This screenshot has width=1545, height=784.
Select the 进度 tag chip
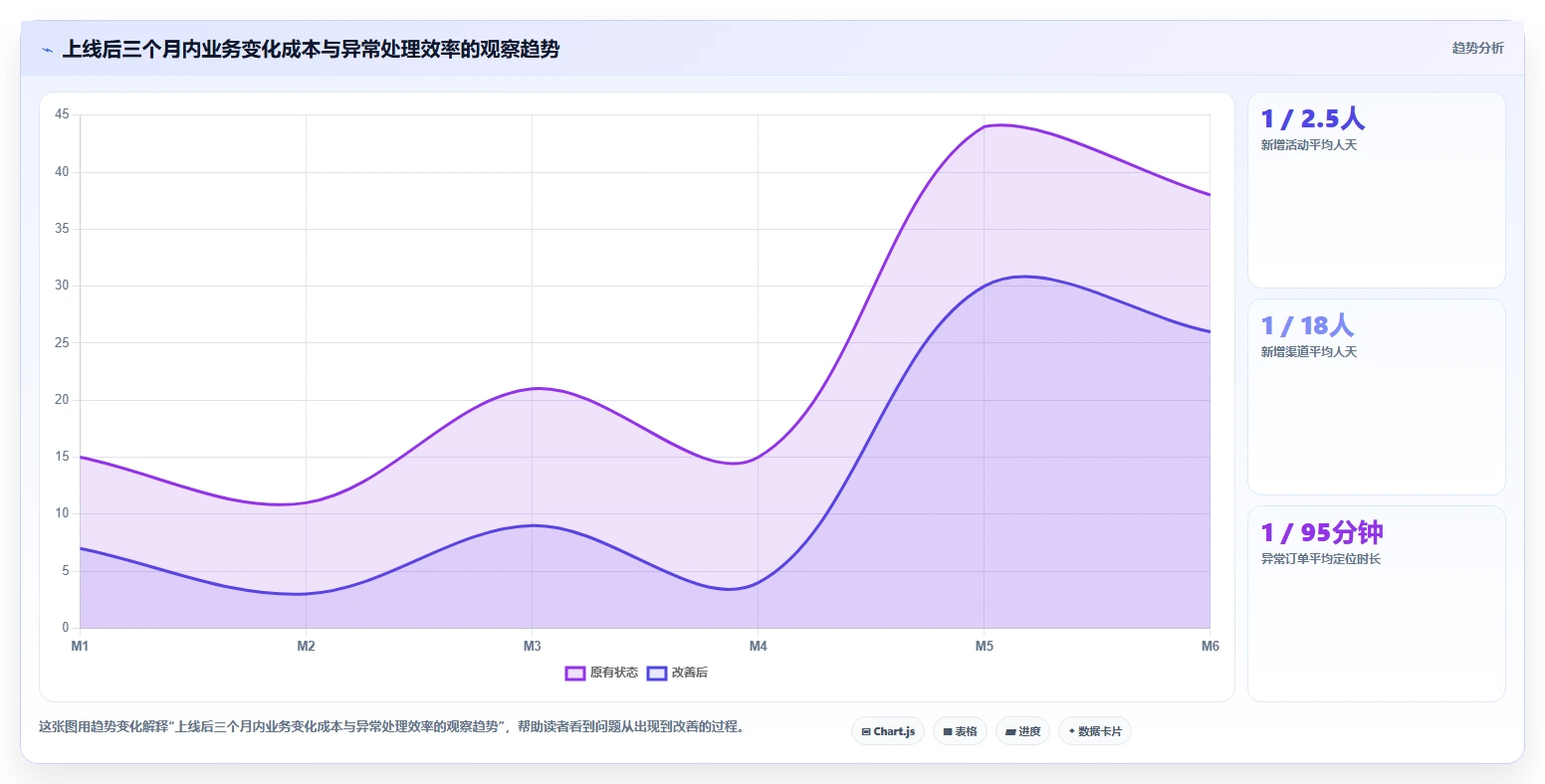pyautogui.click(x=1022, y=731)
